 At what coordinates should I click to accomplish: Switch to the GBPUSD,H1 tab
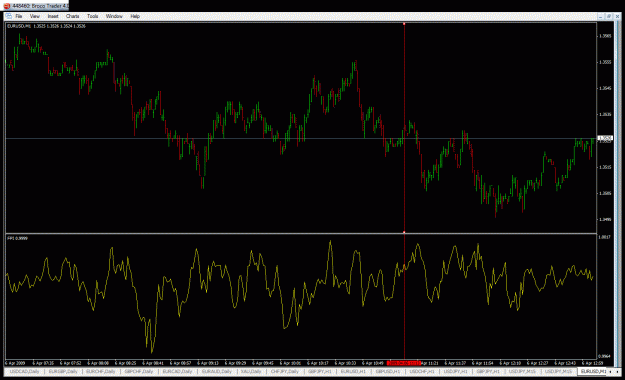(387, 372)
